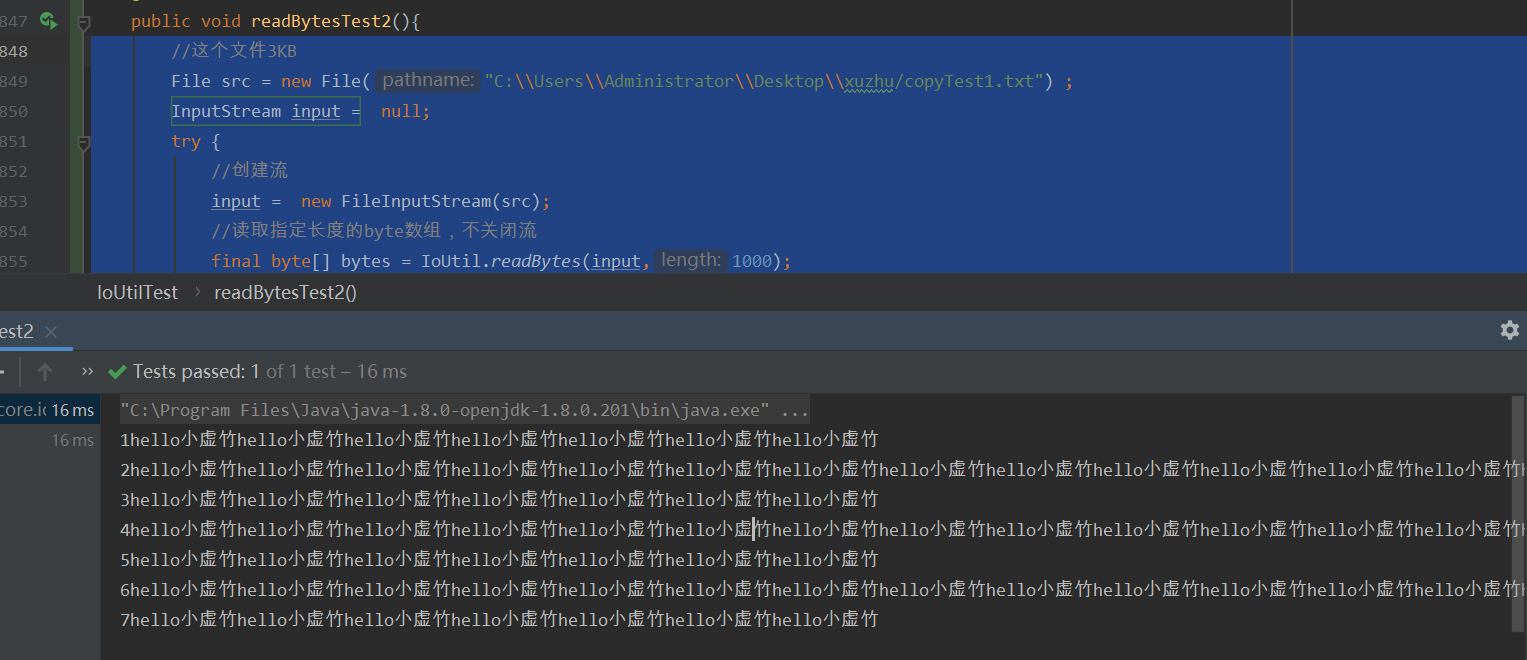Open test runner settings with the gear icon
The width and height of the screenshot is (1527, 660).
[1510, 330]
